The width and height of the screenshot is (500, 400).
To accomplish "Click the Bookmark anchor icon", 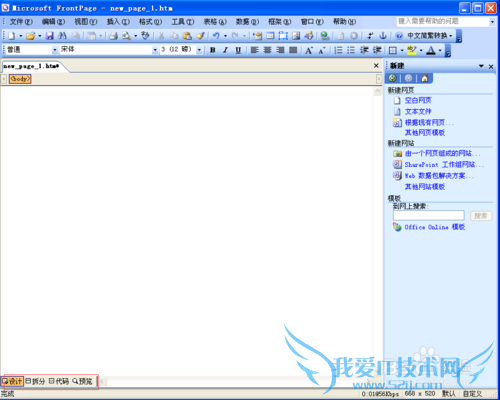I will [383, 36].
